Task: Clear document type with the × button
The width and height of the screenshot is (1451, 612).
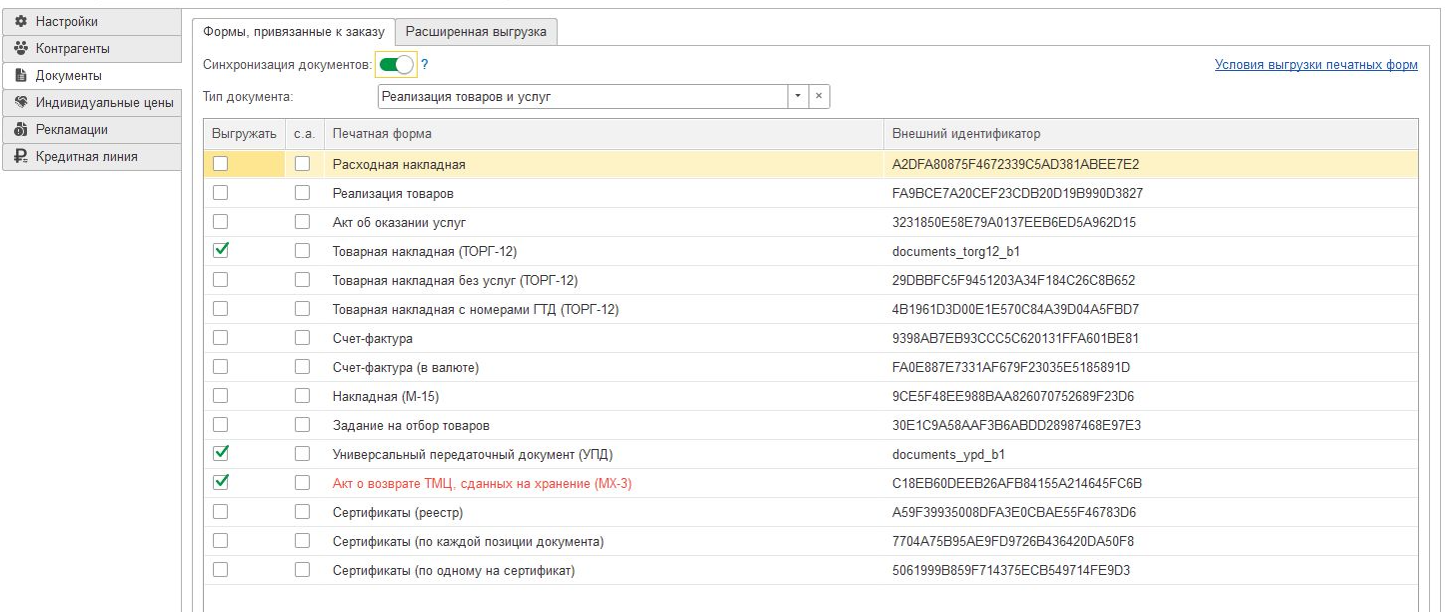Action: coord(818,97)
